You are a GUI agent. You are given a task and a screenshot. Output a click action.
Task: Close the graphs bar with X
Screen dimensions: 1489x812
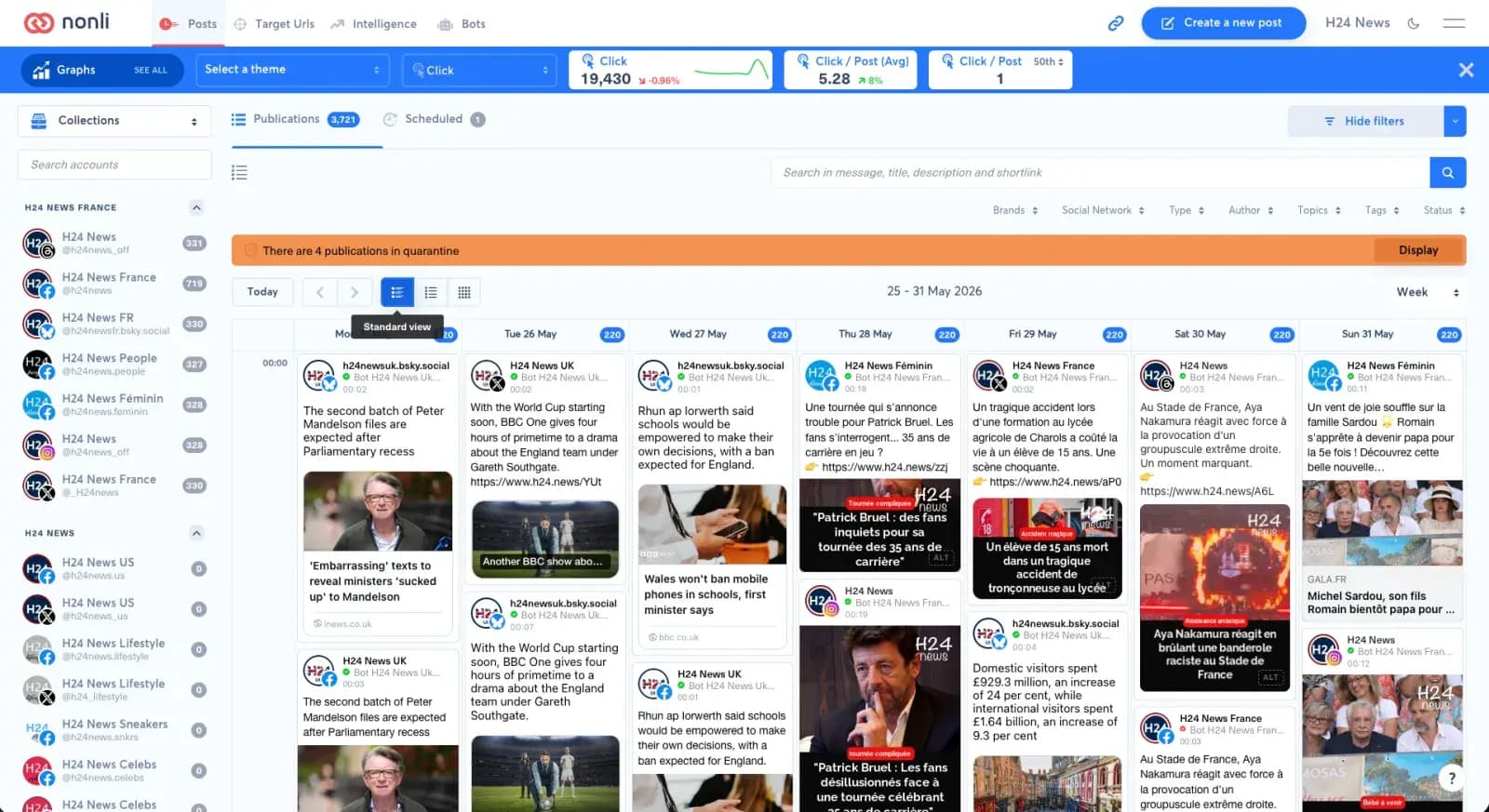point(1466,70)
